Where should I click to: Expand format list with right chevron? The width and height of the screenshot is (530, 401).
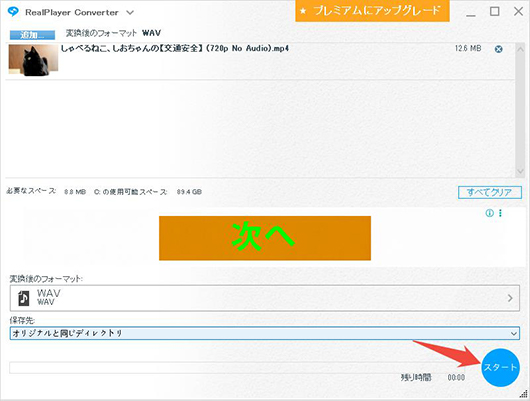510,298
